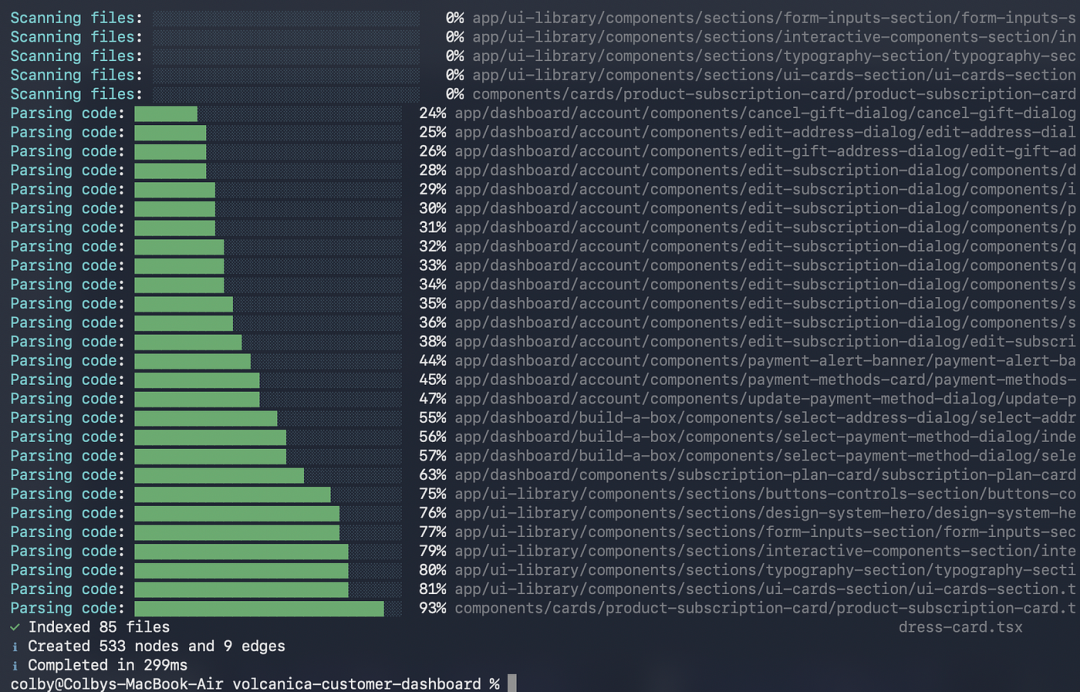
Task: Click the progress bar at 63%
Action: [x=219, y=475]
